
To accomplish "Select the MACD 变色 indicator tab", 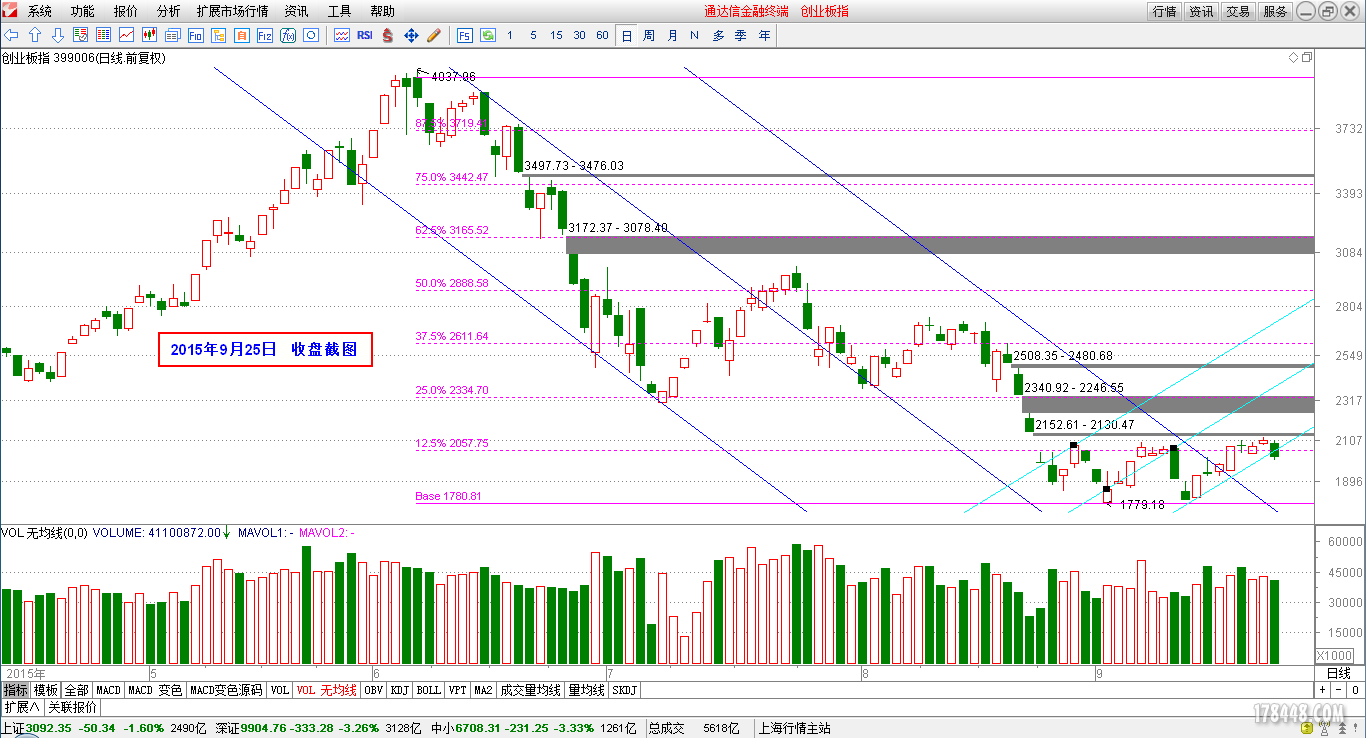I will 156,690.
